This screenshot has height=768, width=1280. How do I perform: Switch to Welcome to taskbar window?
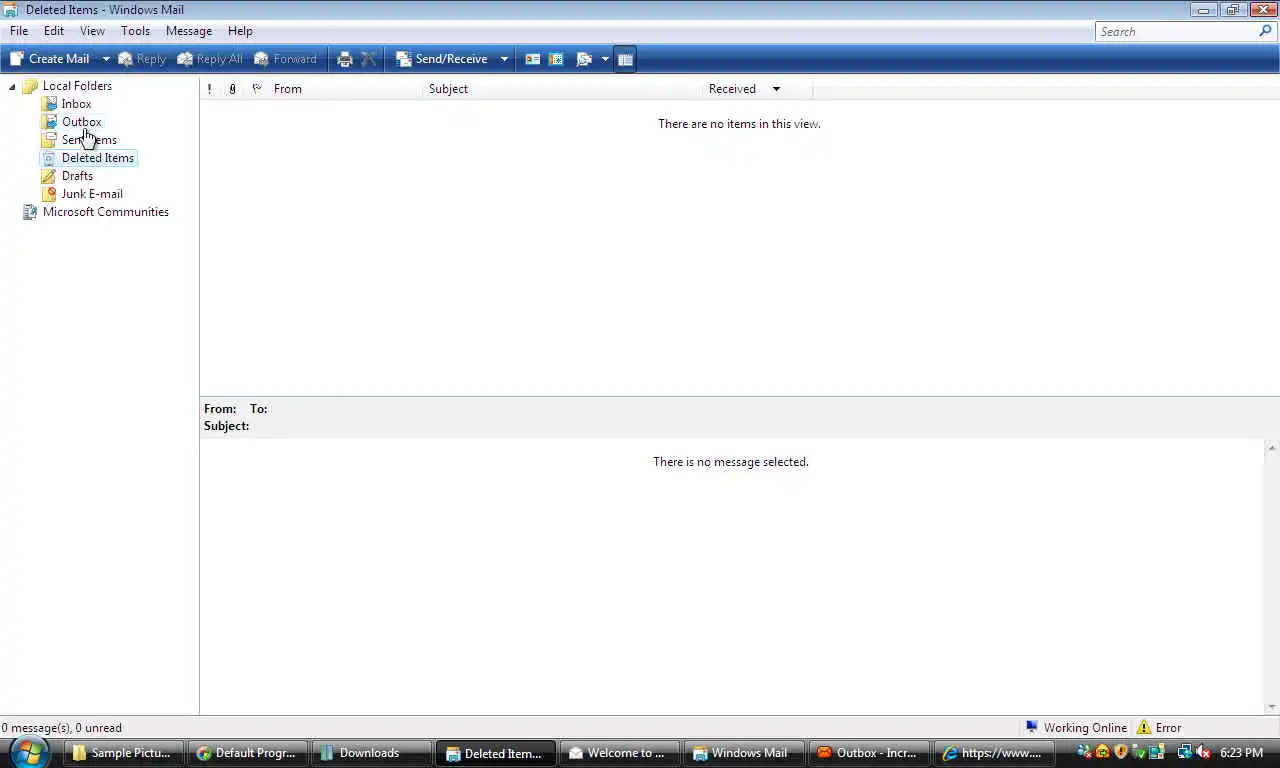point(618,753)
